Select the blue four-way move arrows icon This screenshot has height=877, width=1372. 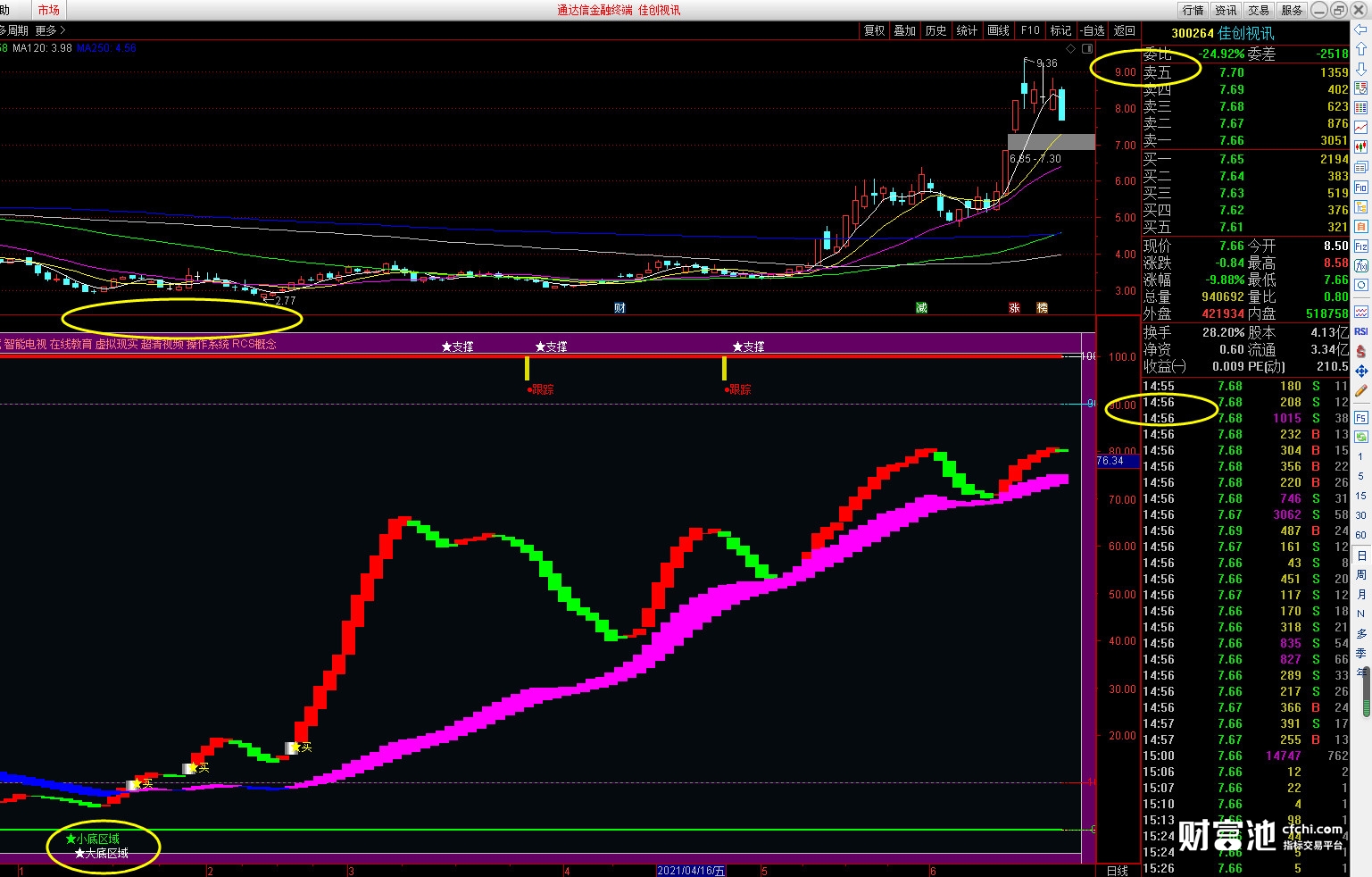click(x=1361, y=371)
